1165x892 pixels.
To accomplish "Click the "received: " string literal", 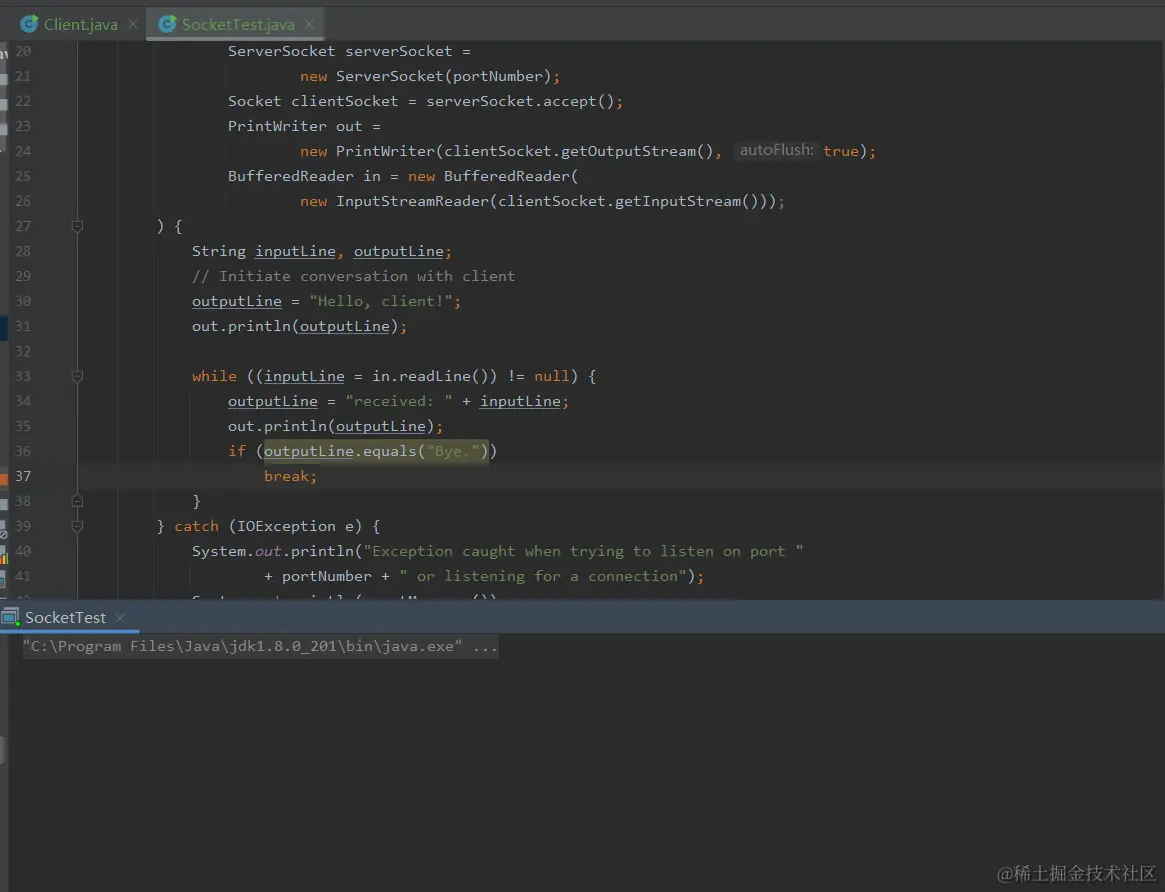I will pyautogui.click(x=399, y=401).
